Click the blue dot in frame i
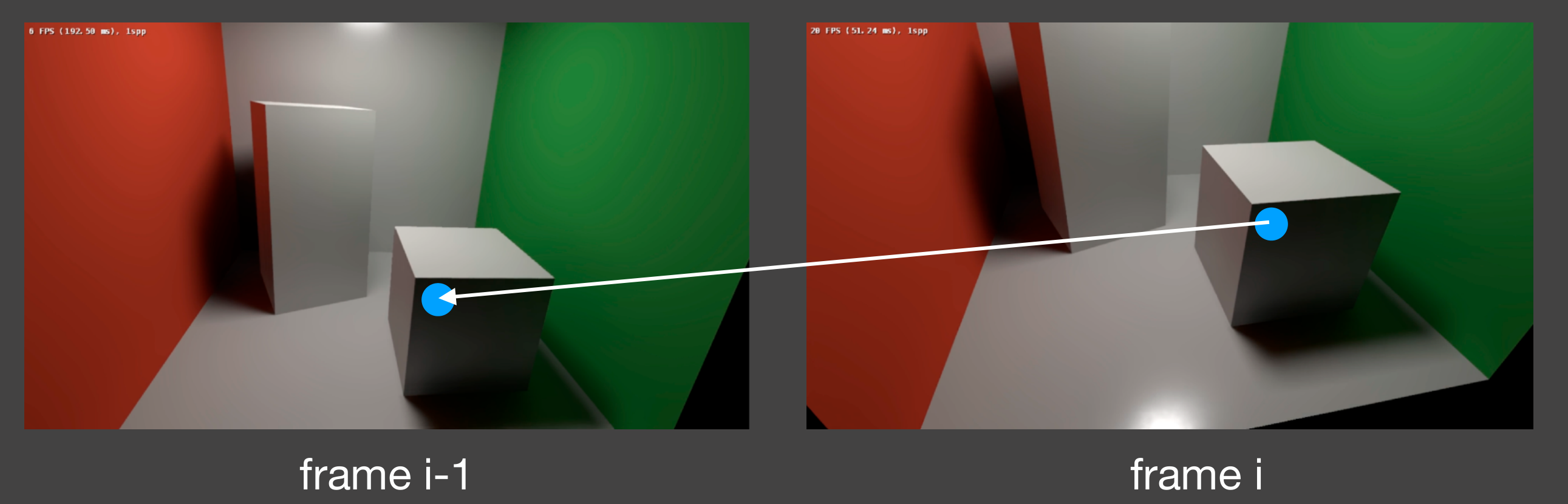Image resolution: width=1568 pixels, height=504 pixels. pos(1271,224)
